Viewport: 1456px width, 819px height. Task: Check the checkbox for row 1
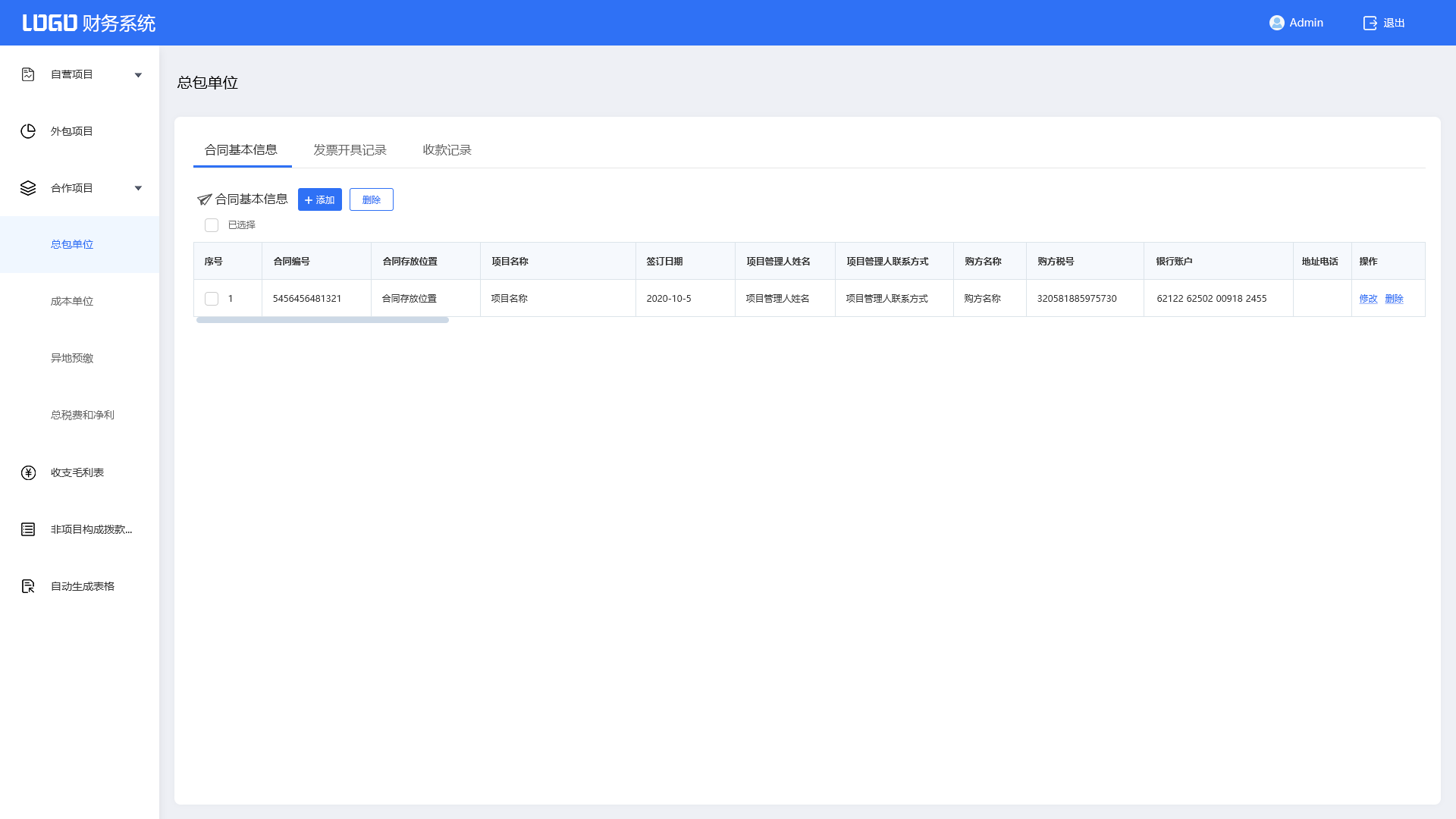tap(212, 299)
